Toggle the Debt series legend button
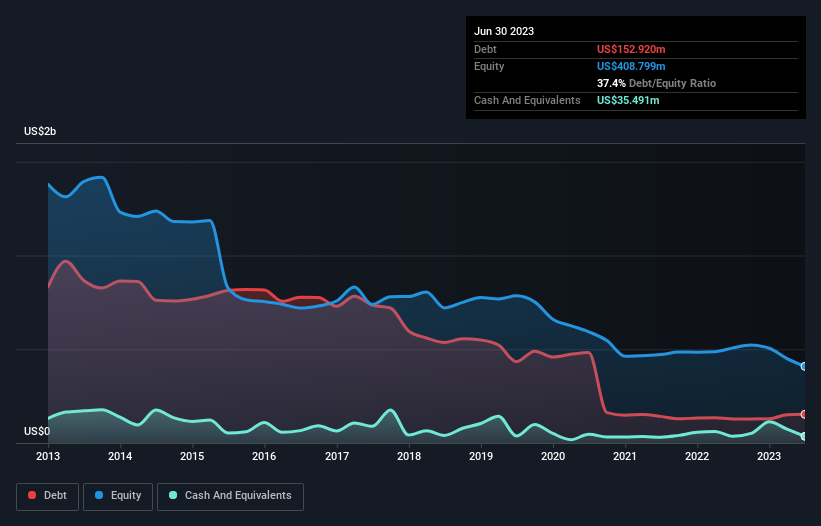 point(48,496)
